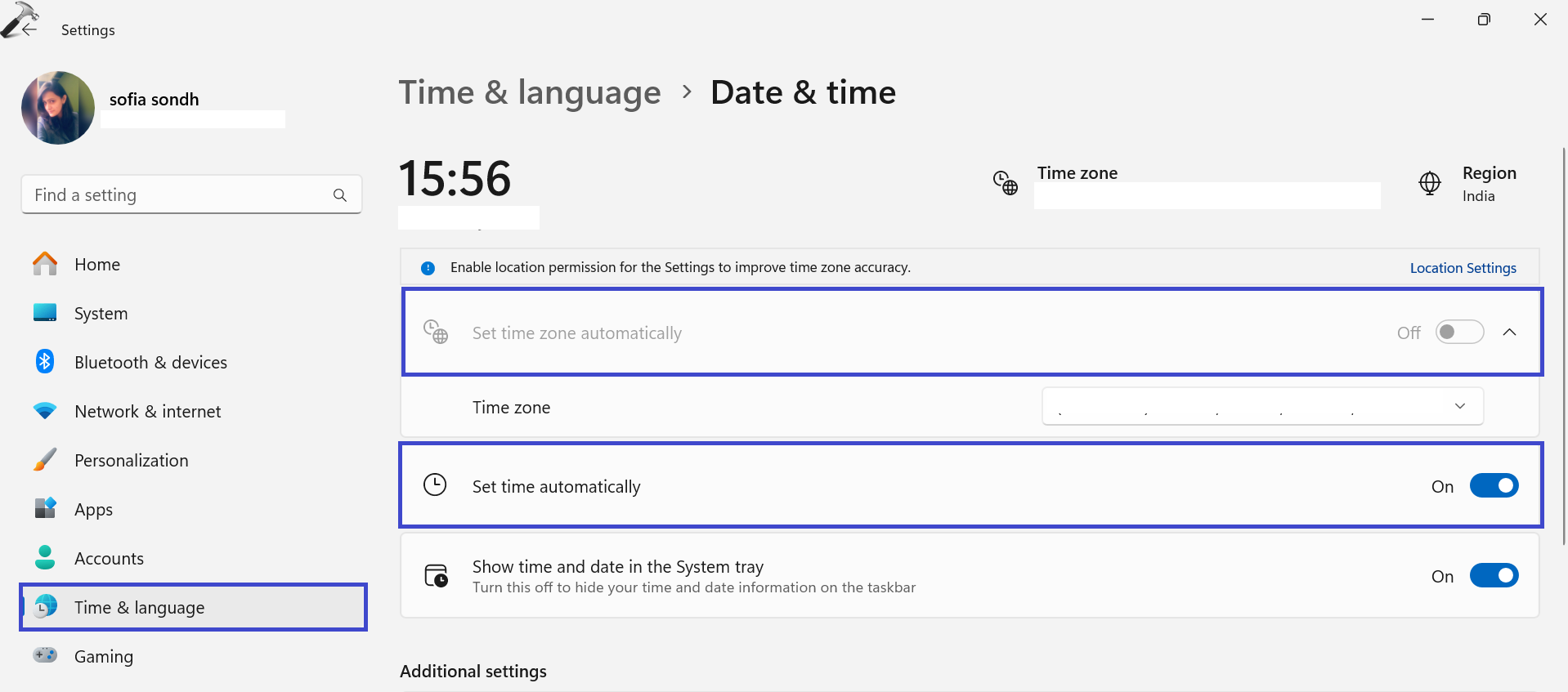Toggle Set time zone automatically switch
Viewport: 1568px width, 692px height.
point(1459,333)
